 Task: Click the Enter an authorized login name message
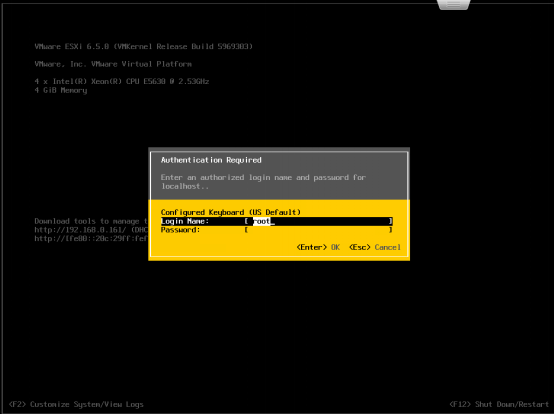coord(263,182)
